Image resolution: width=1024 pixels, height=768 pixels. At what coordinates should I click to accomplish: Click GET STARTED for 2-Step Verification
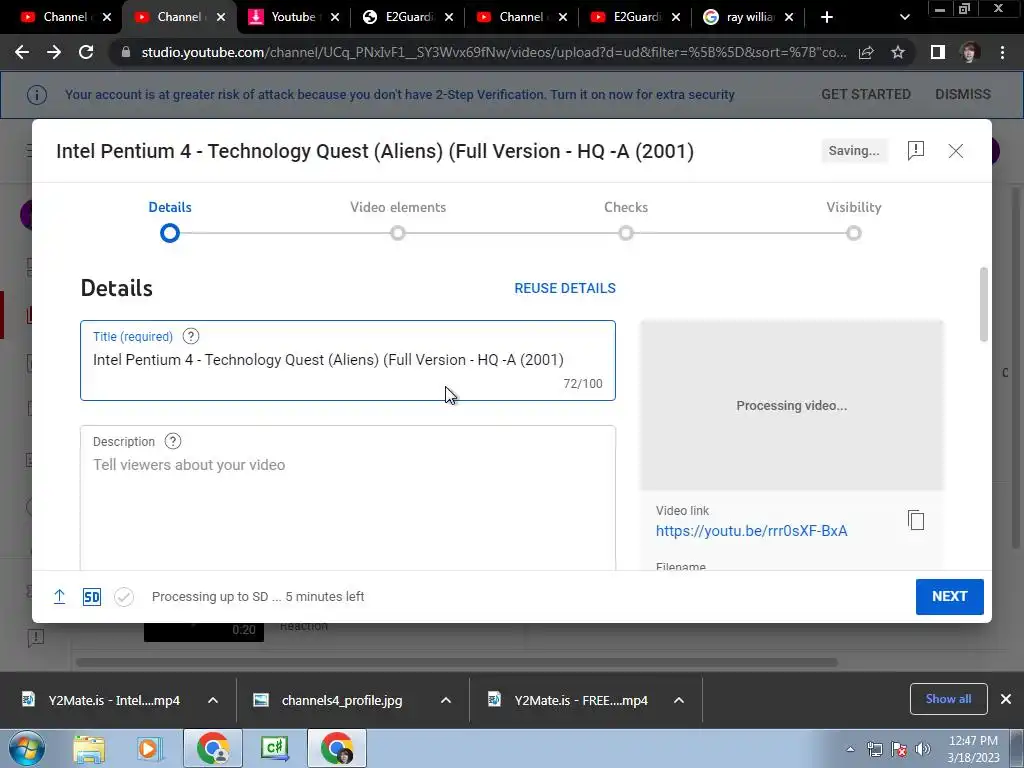point(866,95)
